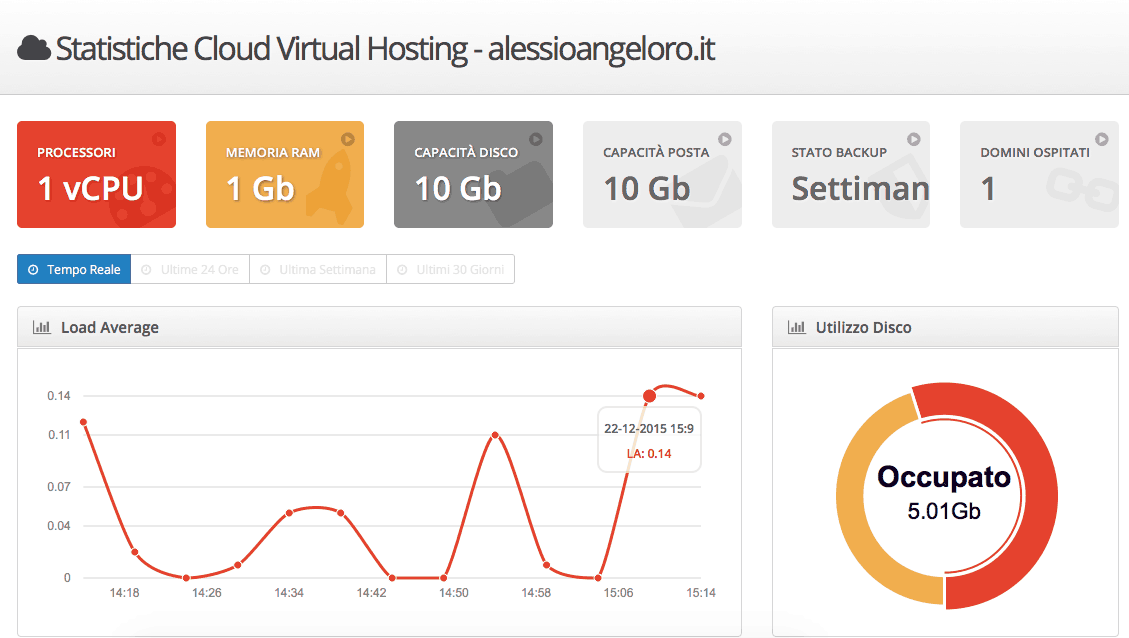Click the play icon on Capacità Disco card

tap(536, 139)
